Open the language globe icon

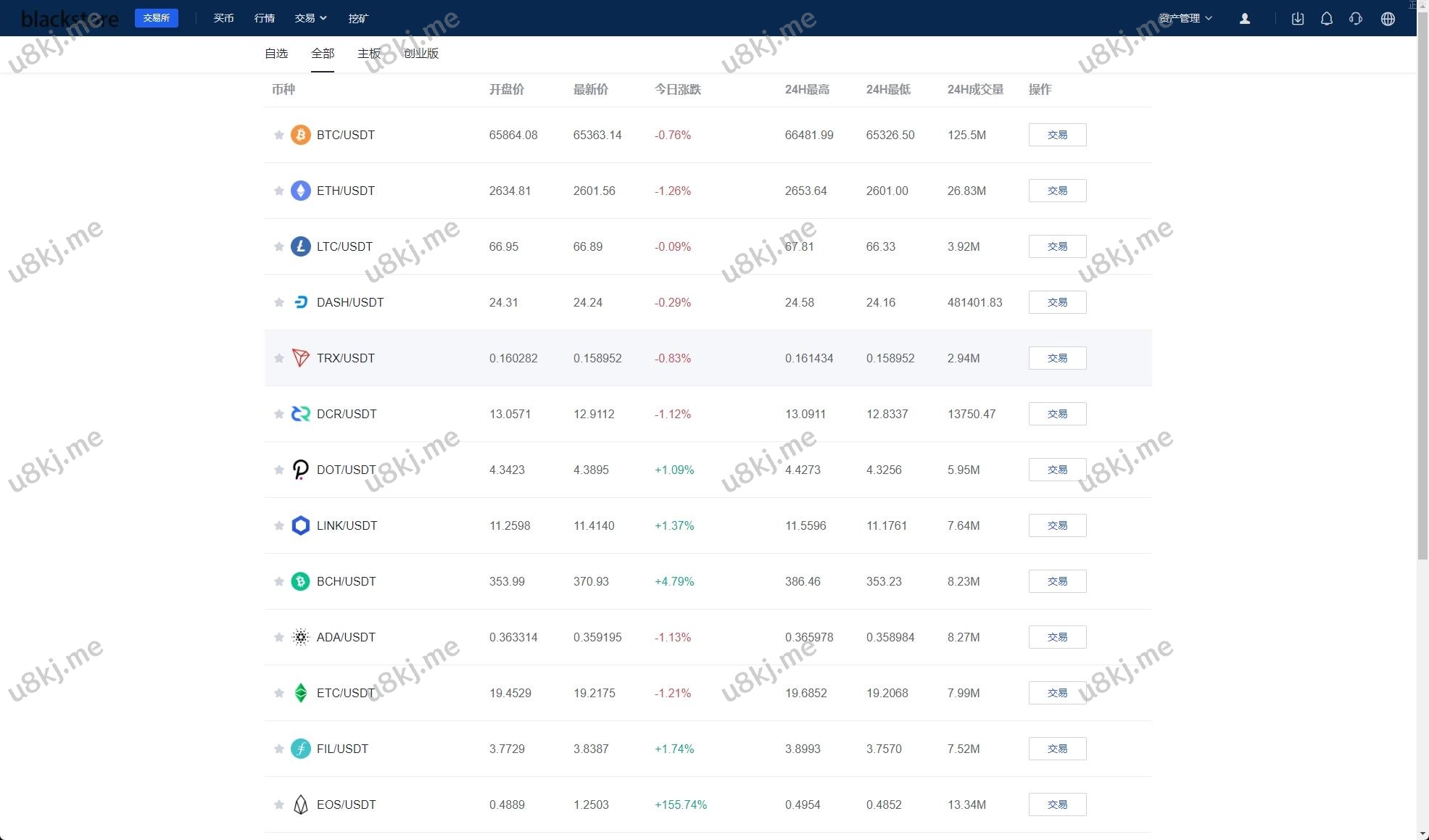[x=1387, y=19]
